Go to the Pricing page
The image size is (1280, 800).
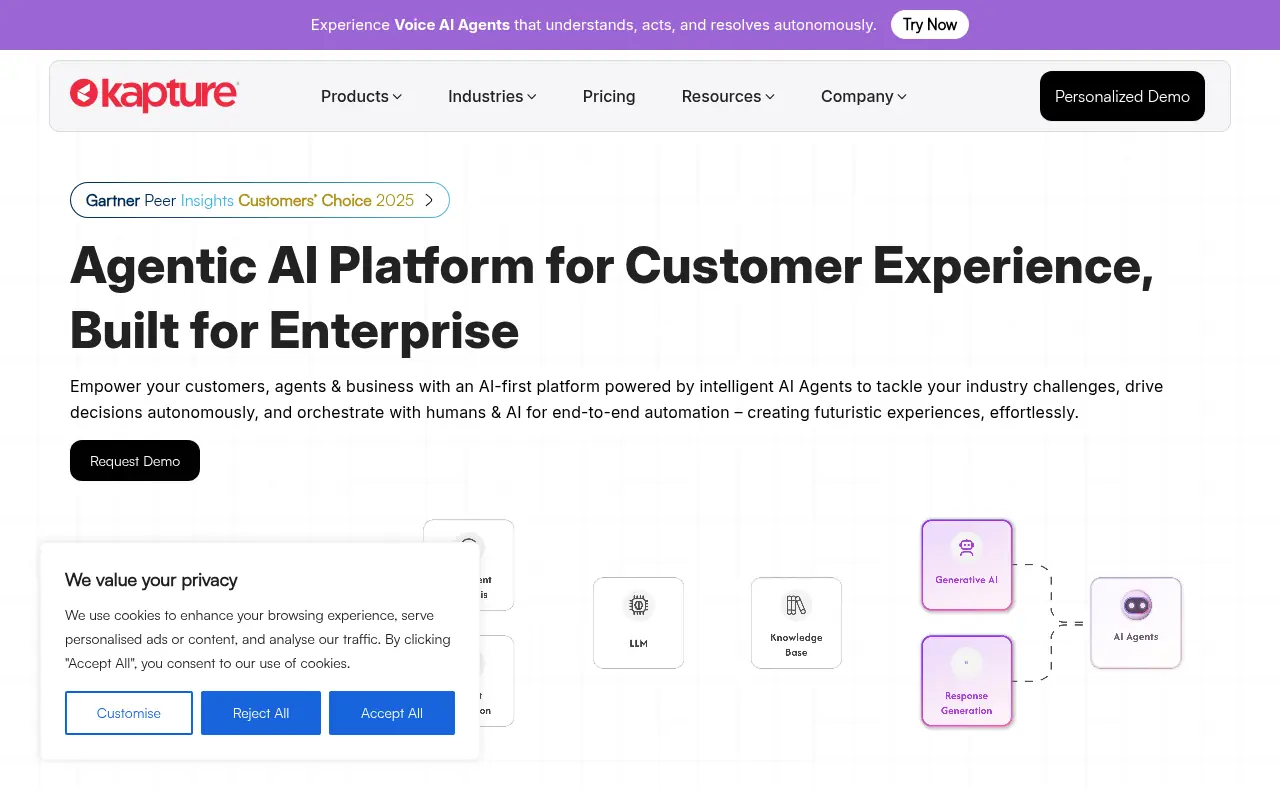609,96
